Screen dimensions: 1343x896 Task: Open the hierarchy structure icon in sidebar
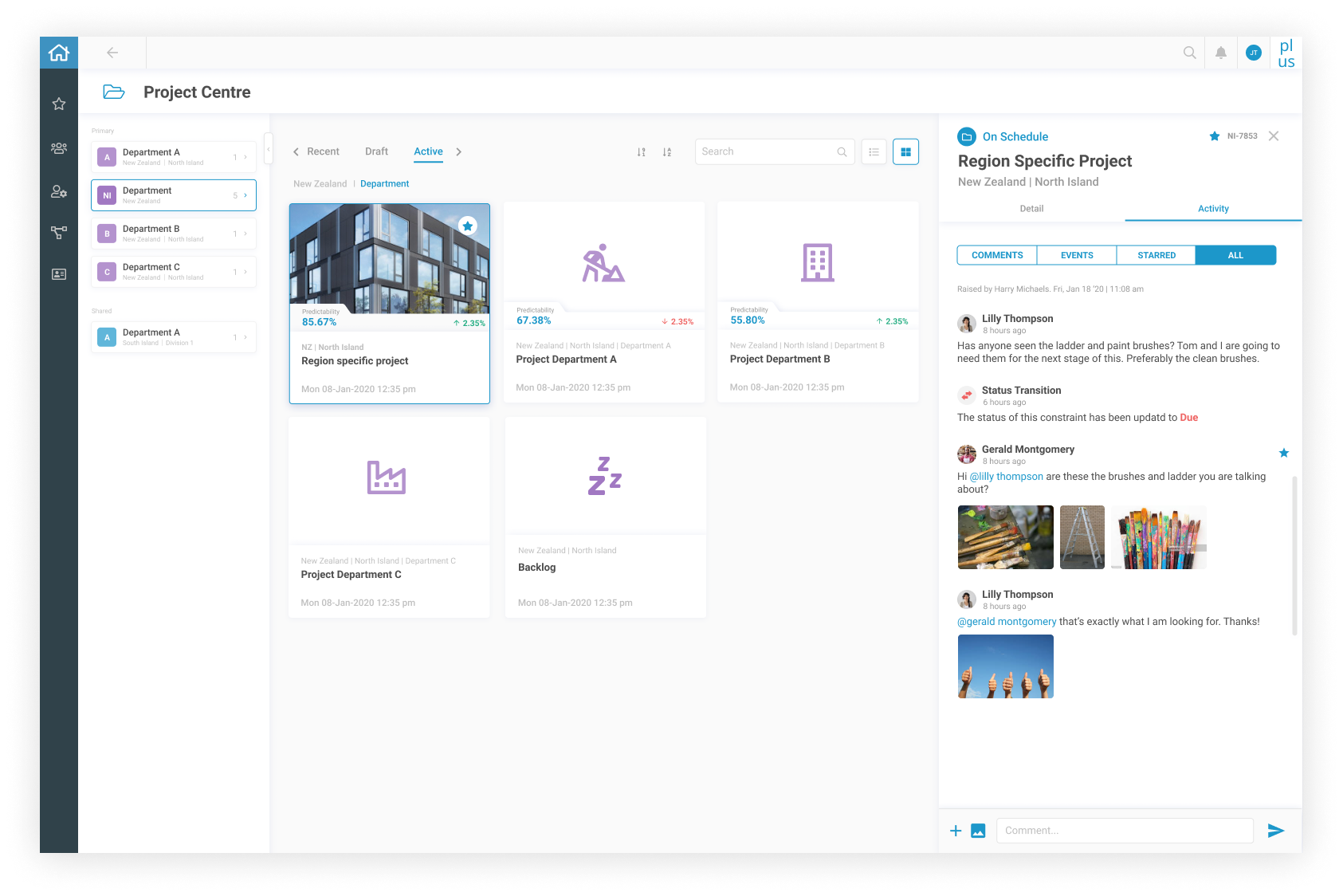(x=59, y=233)
